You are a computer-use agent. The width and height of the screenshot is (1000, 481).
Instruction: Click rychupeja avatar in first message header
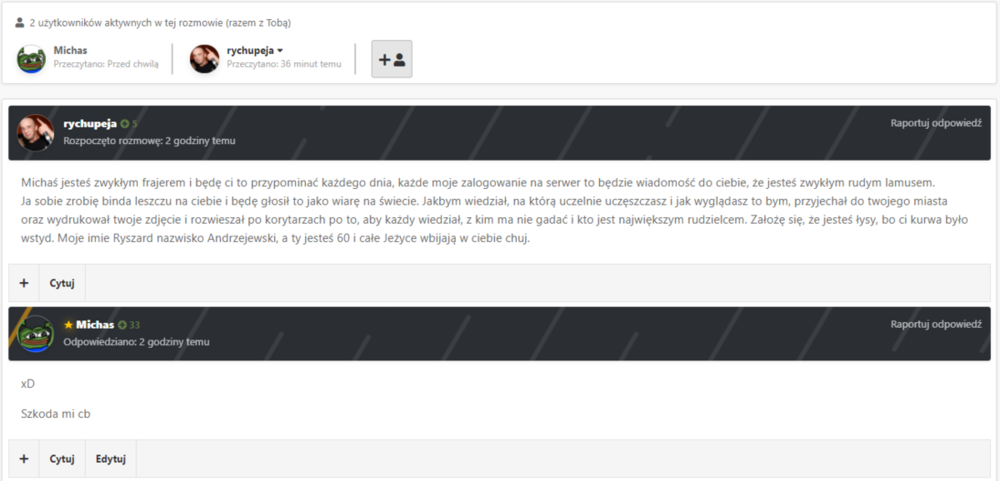35,133
